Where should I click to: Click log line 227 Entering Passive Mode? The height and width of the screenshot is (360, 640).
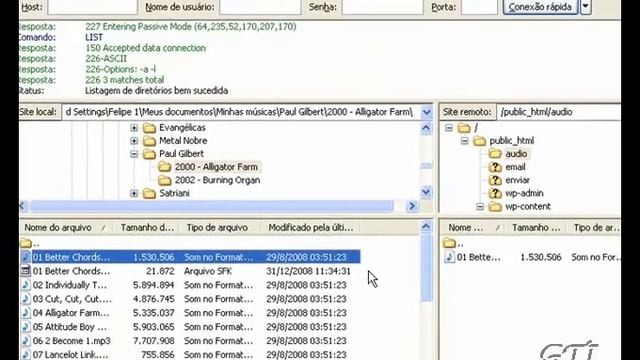191,27
